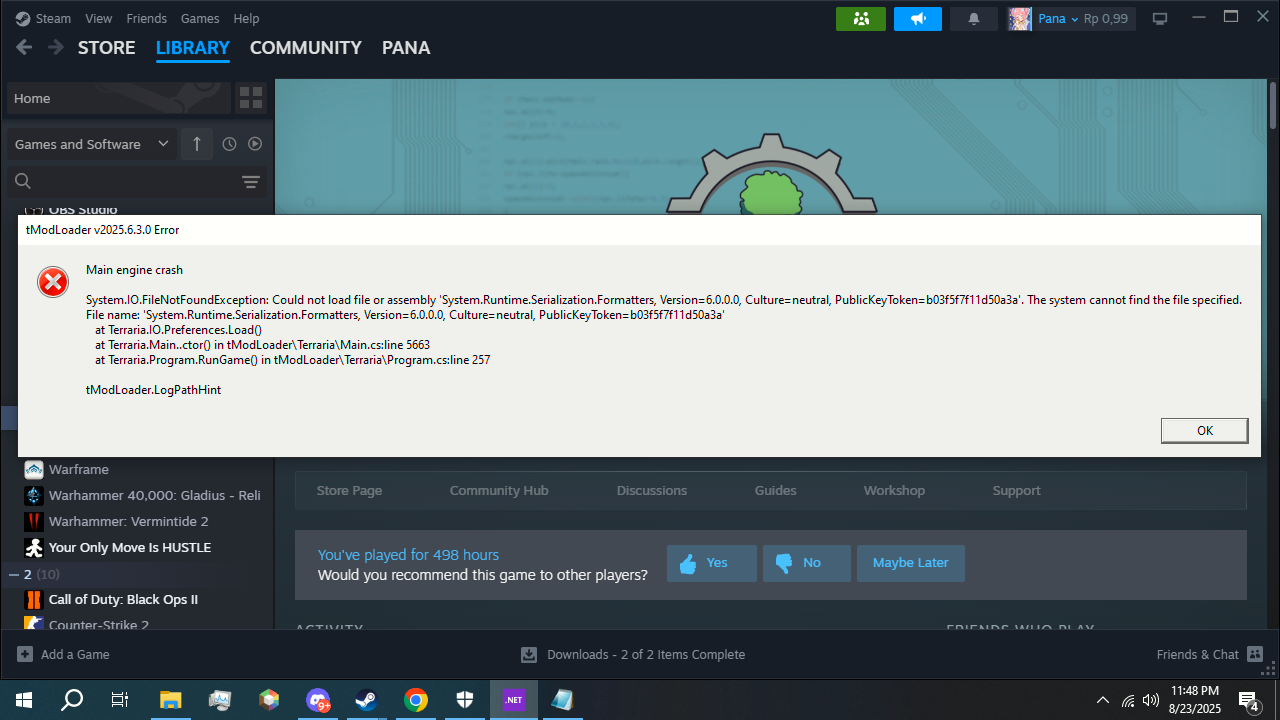Go forward with the right arrow
The image size is (1280, 720).
56,47
